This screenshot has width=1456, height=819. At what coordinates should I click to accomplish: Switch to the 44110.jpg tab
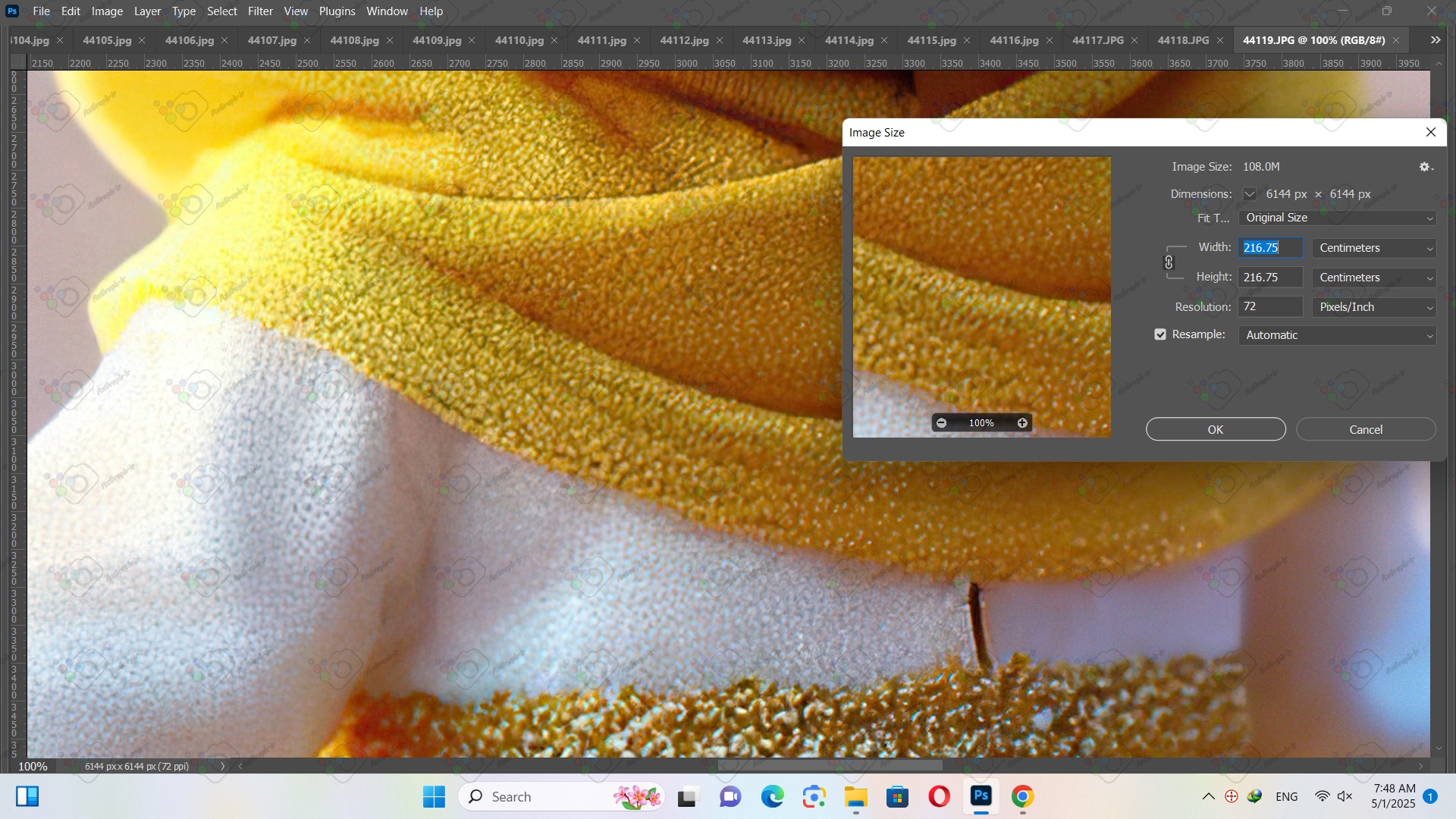tap(519, 40)
